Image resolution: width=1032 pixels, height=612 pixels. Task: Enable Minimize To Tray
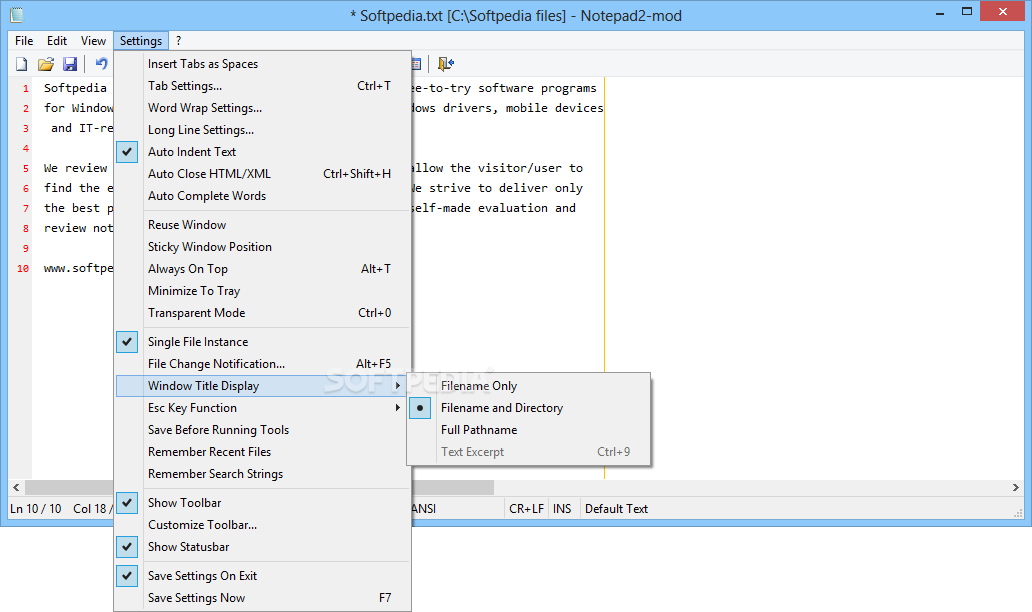click(262, 291)
